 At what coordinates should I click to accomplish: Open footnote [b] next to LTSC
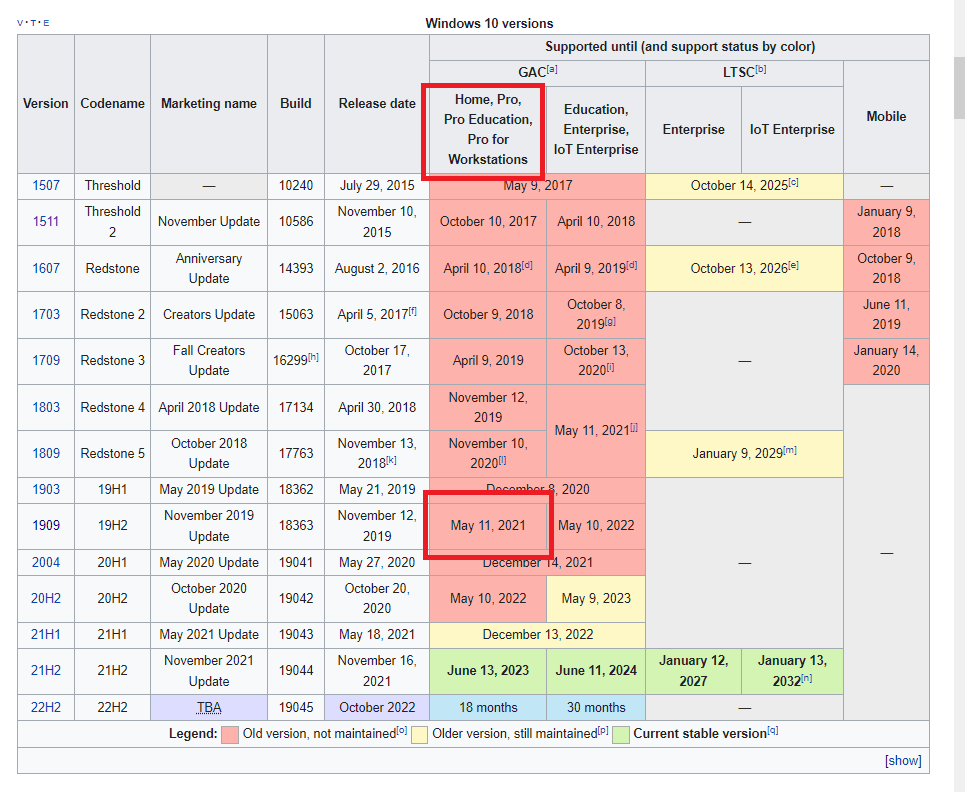(x=761, y=69)
